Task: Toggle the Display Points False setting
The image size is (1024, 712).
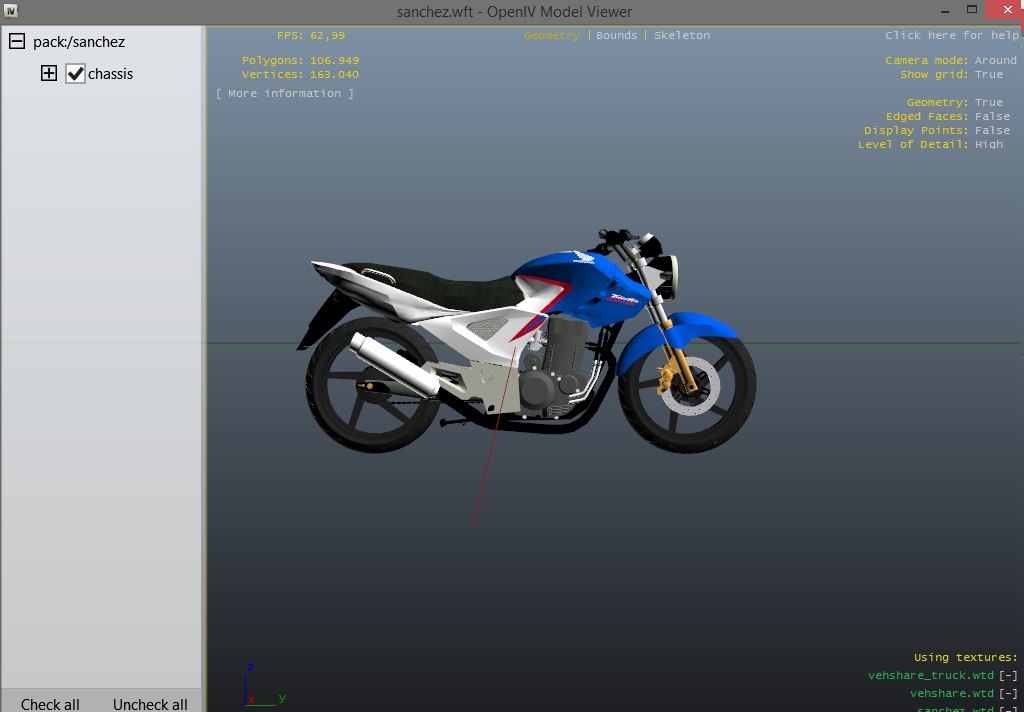Action: point(992,131)
